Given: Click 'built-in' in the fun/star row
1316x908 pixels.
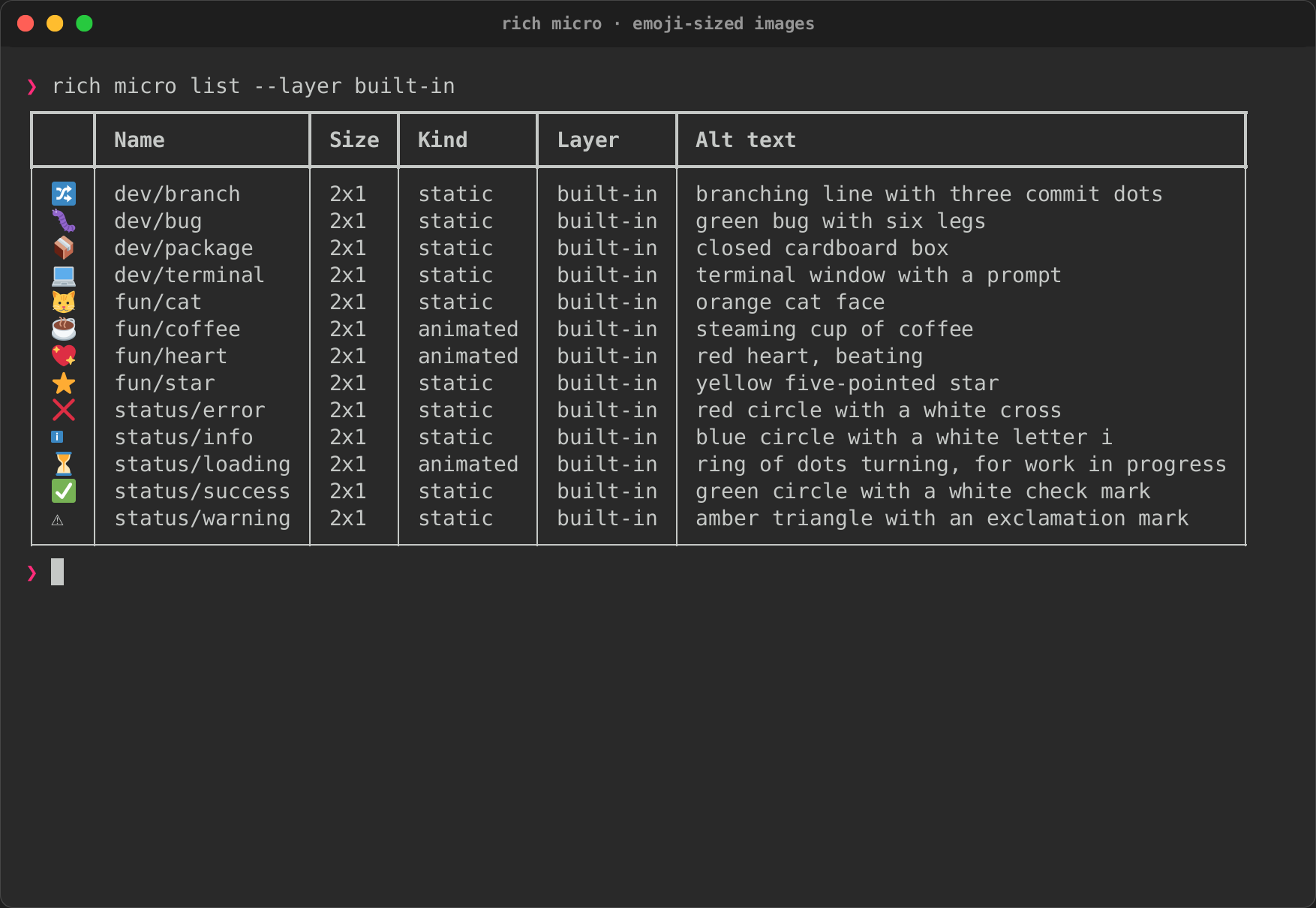Looking at the screenshot, I should pos(607,383).
